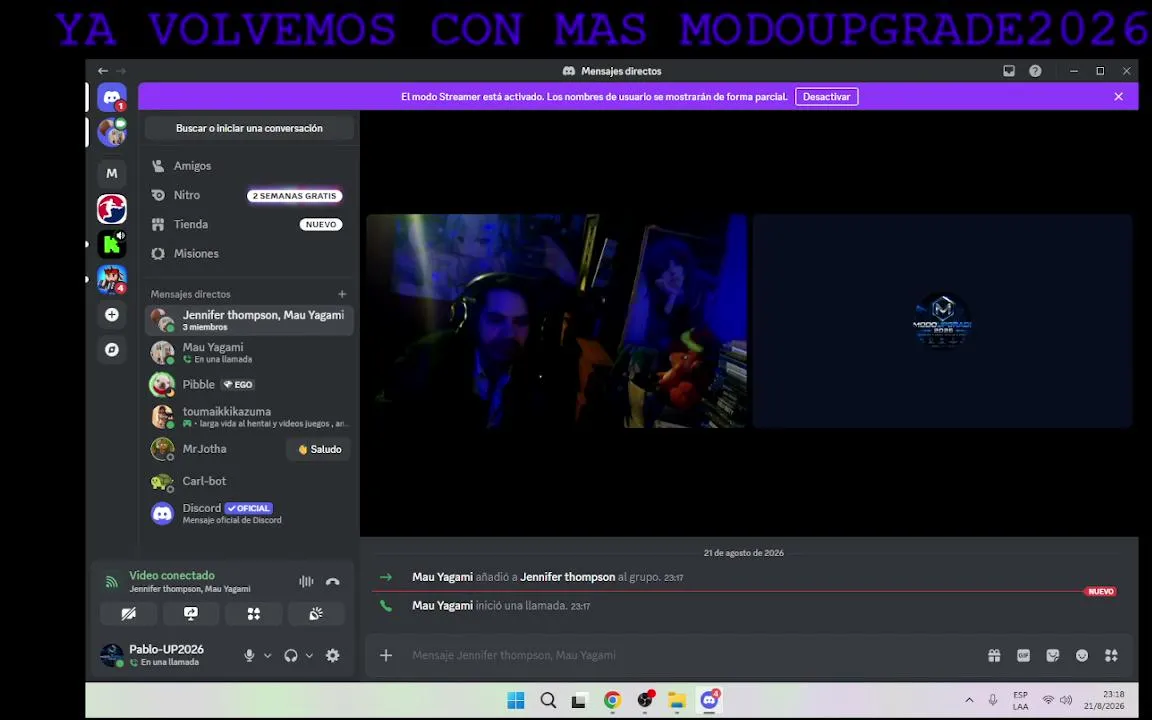Viewport: 1152px width, 720px height.
Task: Click the voice connection signal icon
Action: [x=112, y=582]
